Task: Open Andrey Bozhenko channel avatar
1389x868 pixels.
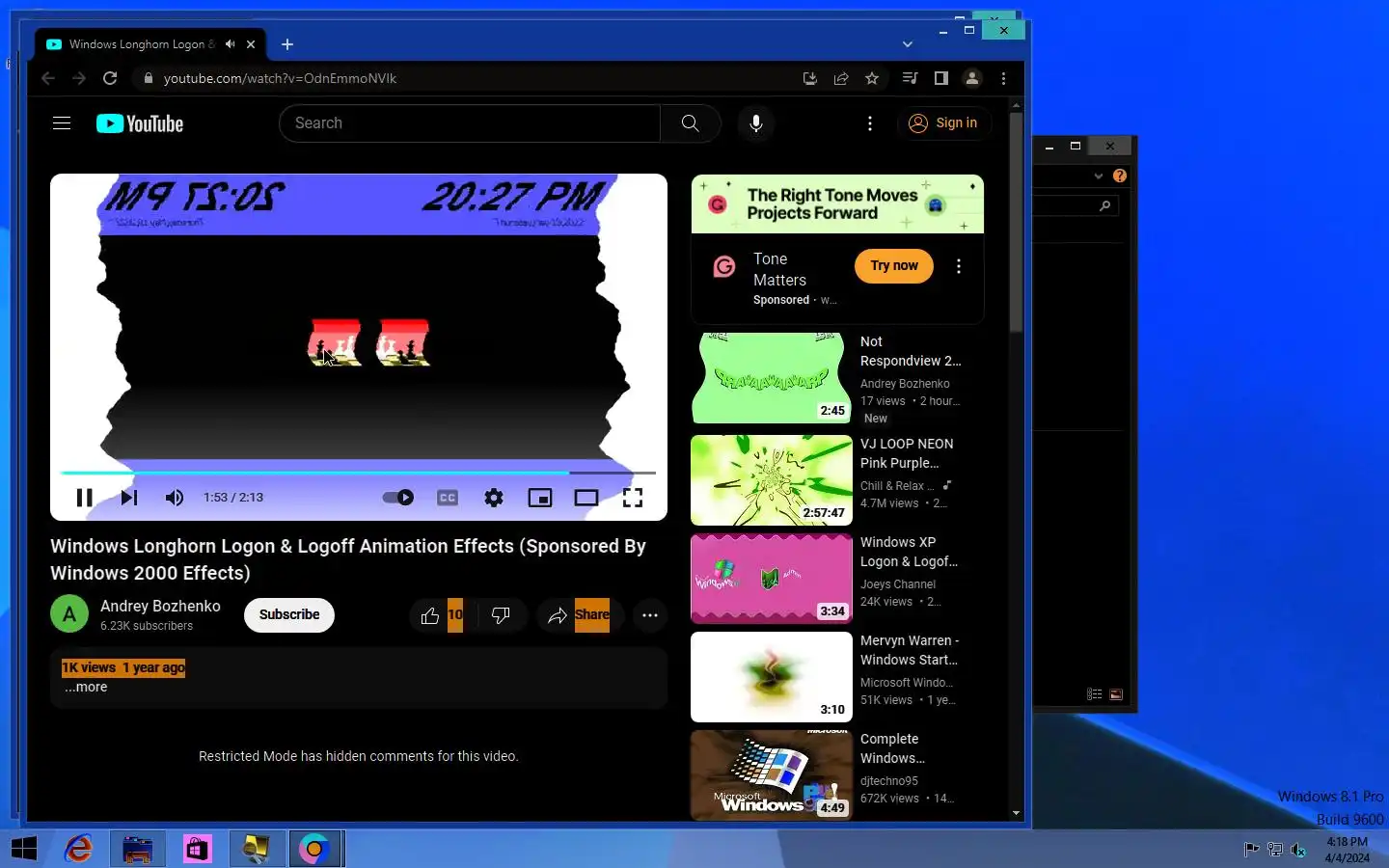Action: point(69,614)
